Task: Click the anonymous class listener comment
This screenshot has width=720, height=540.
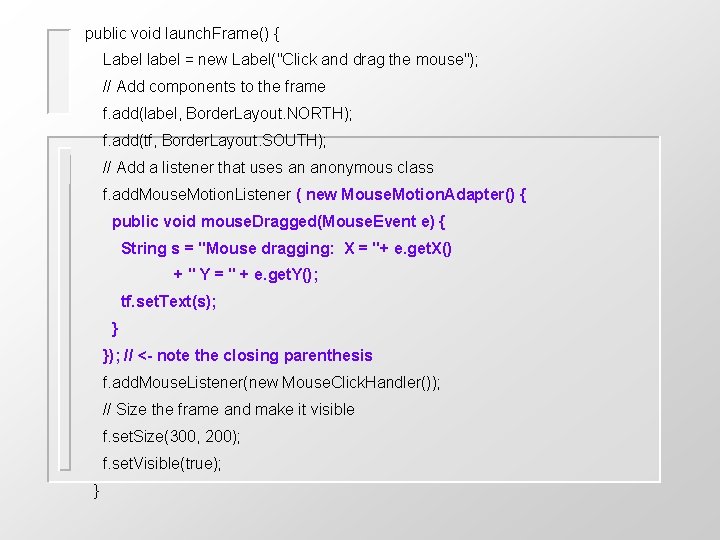Action: [x=268, y=168]
